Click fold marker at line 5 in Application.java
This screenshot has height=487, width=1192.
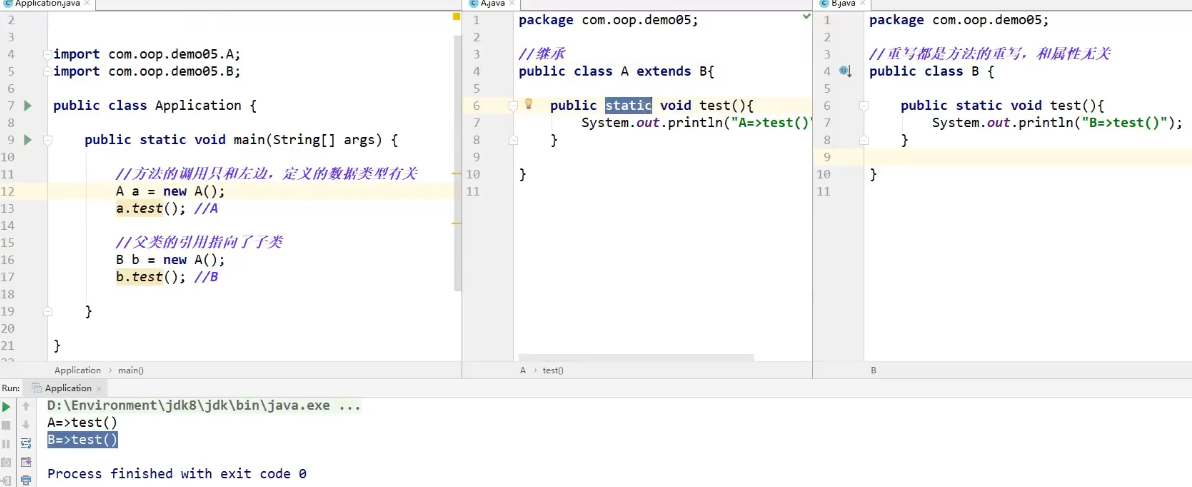click(x=47, y=71)
